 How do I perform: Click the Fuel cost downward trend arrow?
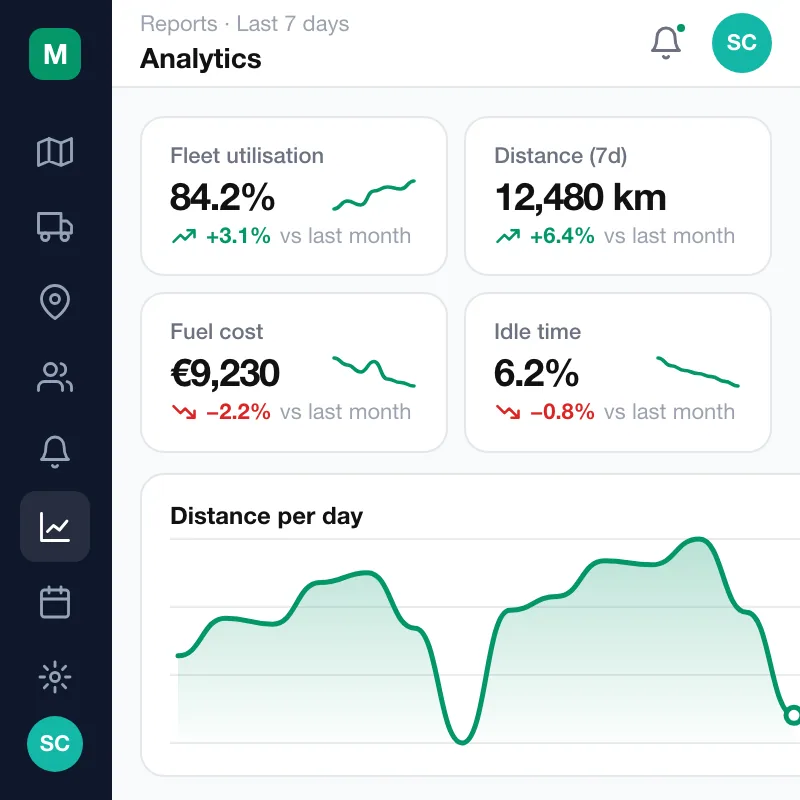tap(184, 412)
